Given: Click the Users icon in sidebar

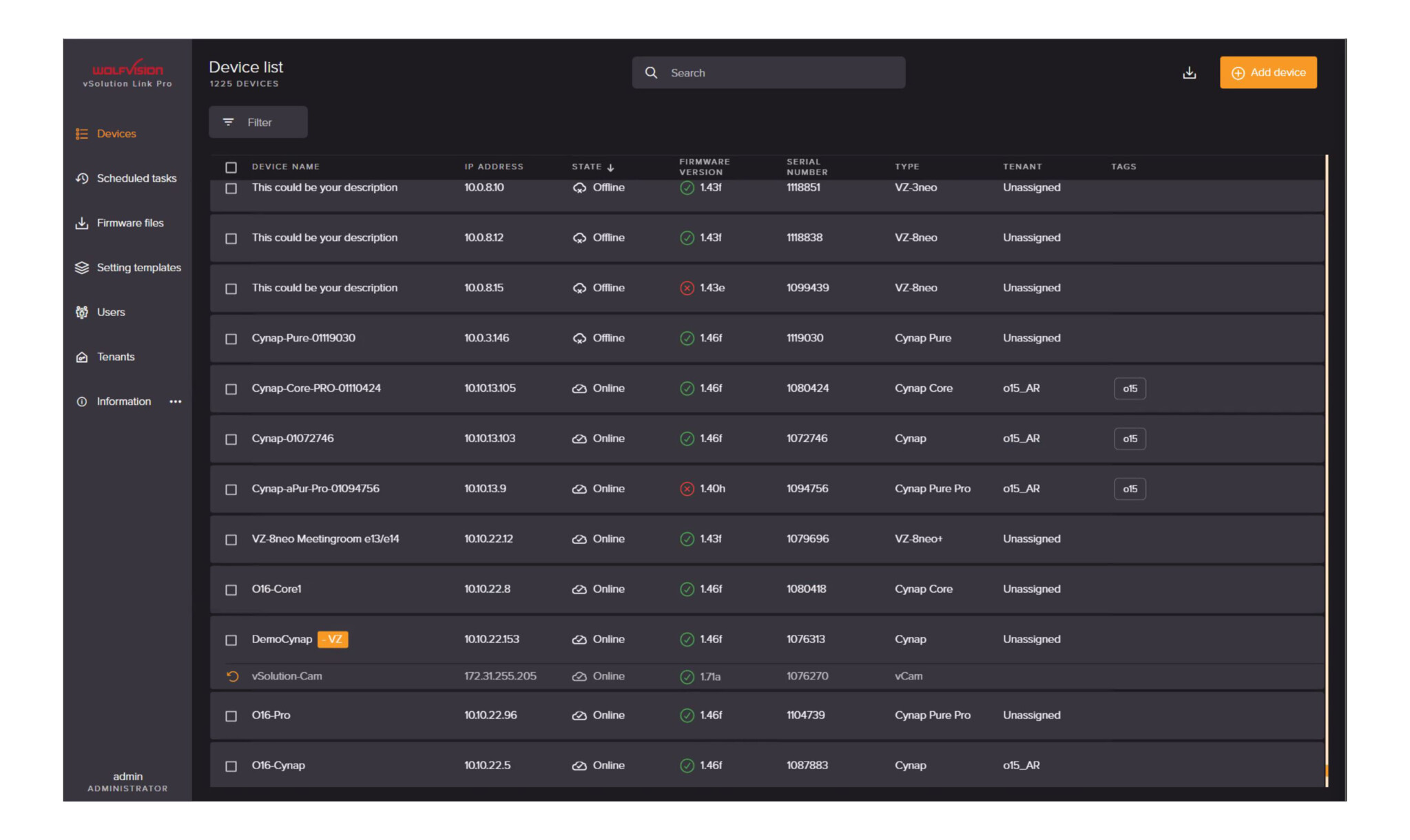Looking at the screenshot, I should click(x=82, y=312).
